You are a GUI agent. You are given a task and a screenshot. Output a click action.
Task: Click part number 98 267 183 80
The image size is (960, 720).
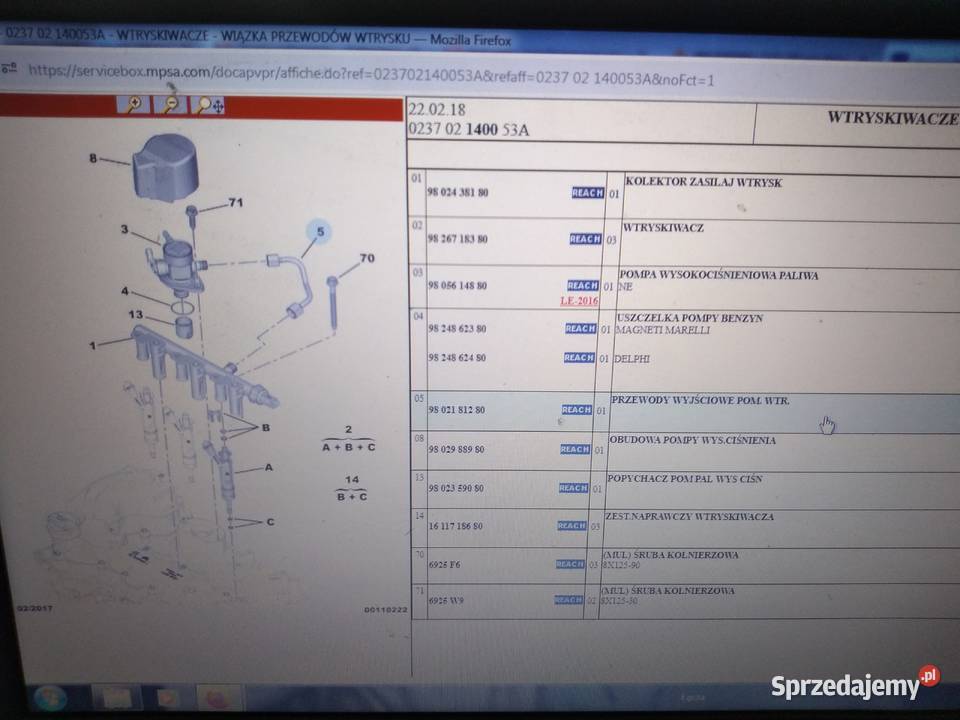coord(457,240)
